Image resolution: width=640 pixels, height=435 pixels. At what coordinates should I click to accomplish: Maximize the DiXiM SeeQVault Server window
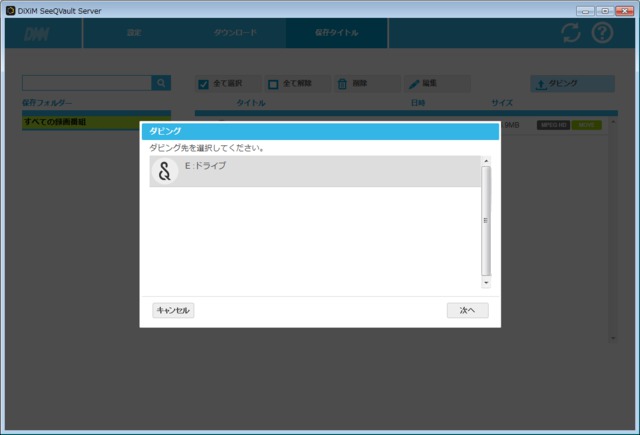pos(605,11)
